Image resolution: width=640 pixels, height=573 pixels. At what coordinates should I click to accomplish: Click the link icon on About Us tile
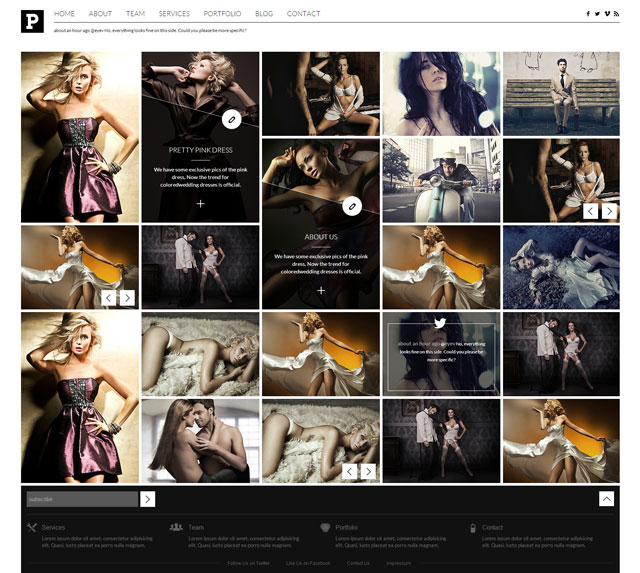coord(351,206)
